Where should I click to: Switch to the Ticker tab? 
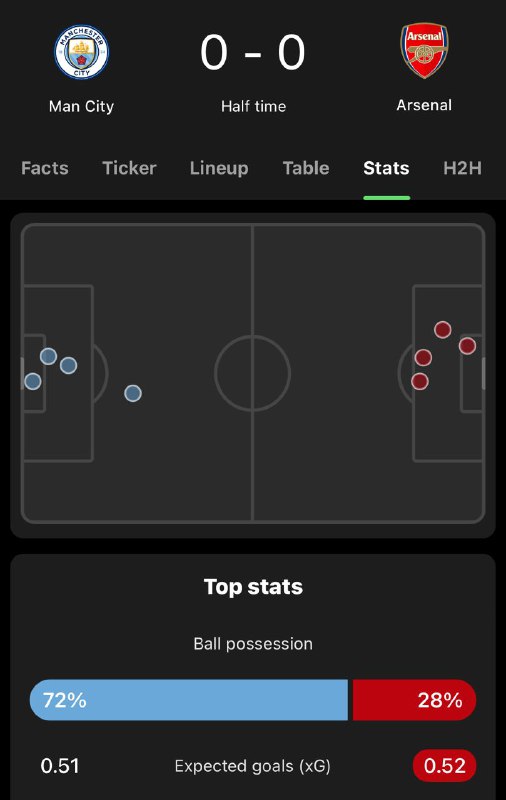(129, 168)
